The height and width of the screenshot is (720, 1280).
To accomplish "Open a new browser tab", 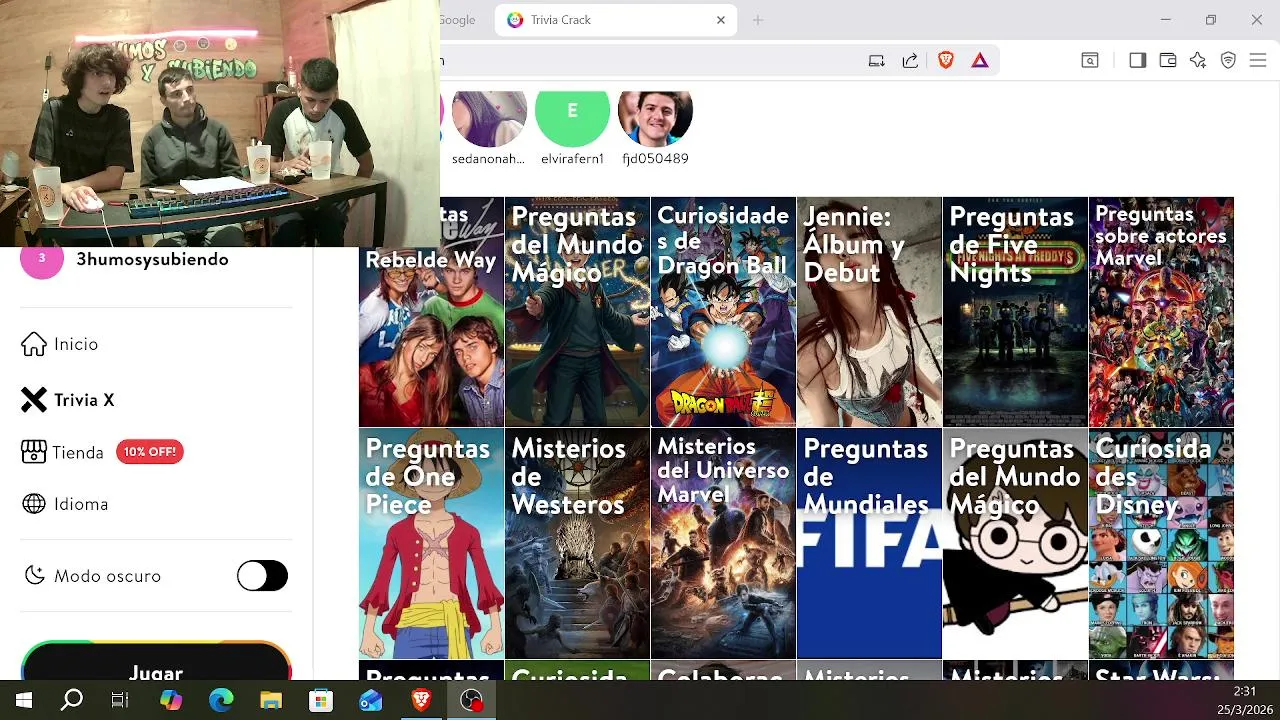I will pyautogui.click(x=758, y=20).
